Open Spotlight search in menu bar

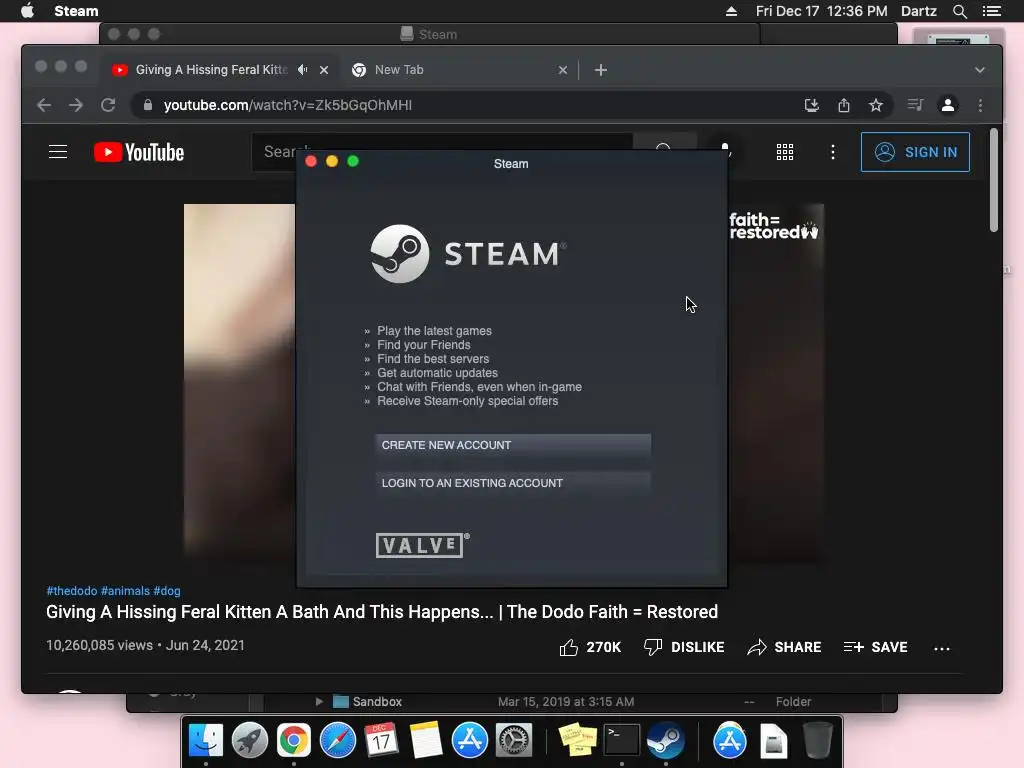(x=959, y=11)
